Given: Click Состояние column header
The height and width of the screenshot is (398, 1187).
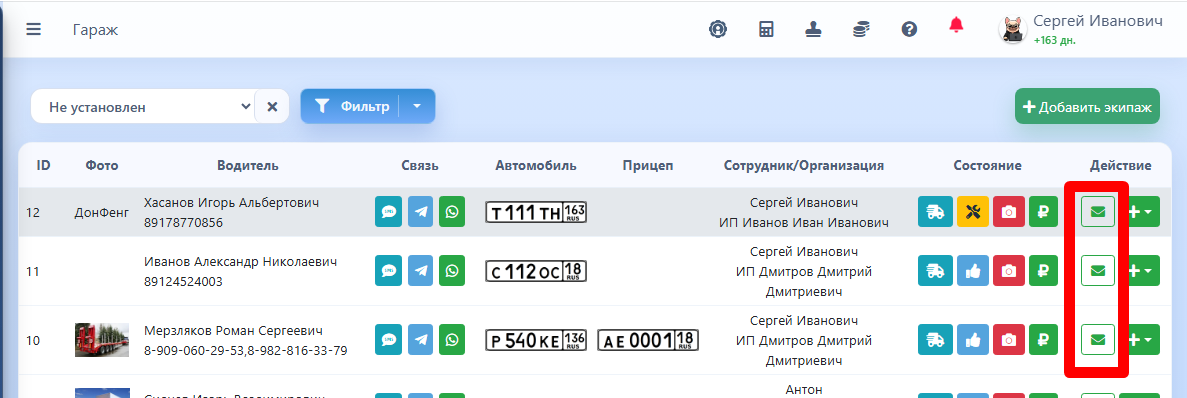Looking at the screenshot, I should point(987,165).
